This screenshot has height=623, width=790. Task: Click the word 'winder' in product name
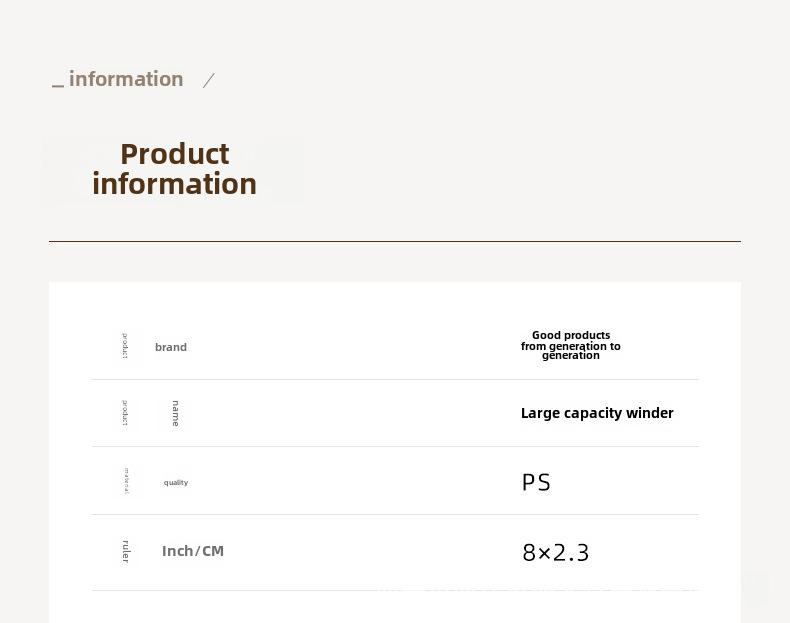click(x=649, y=413)
